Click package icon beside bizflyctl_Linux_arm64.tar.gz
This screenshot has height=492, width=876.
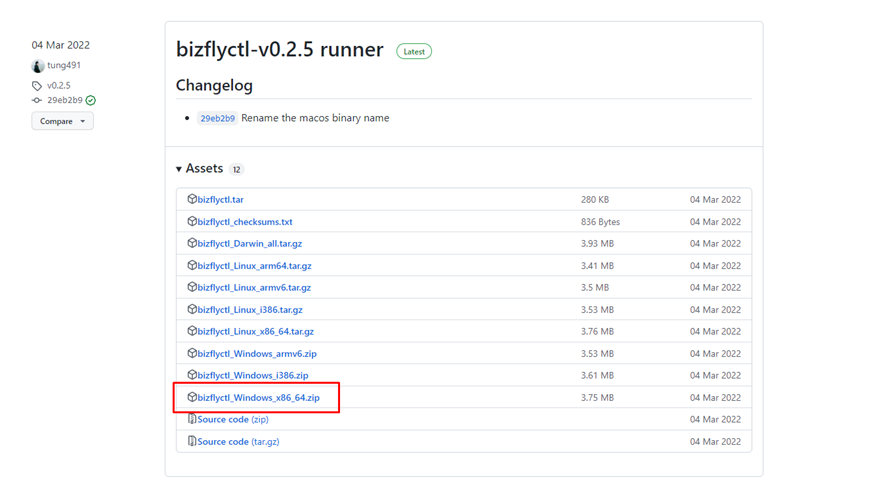click(192, 265)
